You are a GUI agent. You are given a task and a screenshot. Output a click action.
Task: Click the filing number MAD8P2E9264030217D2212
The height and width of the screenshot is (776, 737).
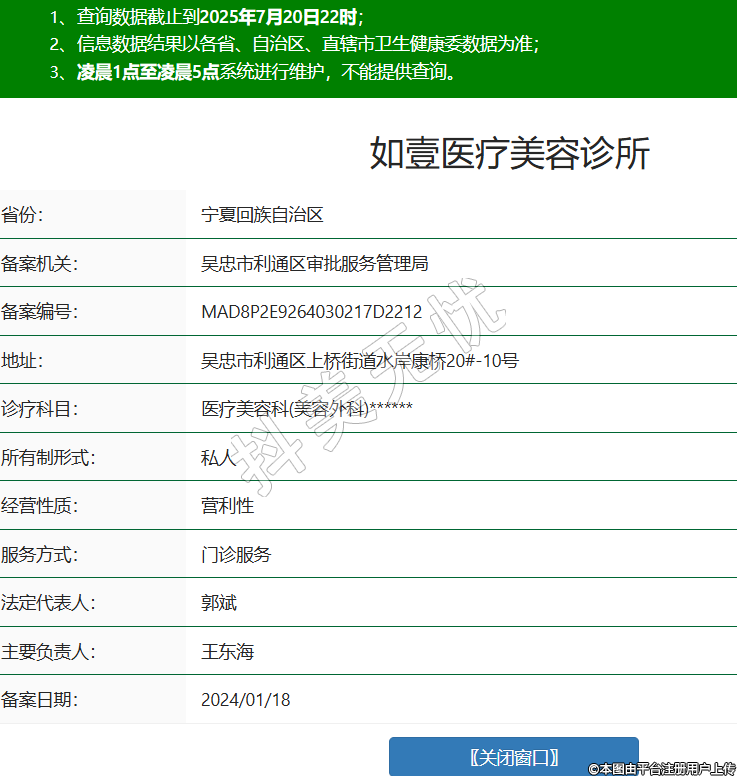click(x=311, y=312)
